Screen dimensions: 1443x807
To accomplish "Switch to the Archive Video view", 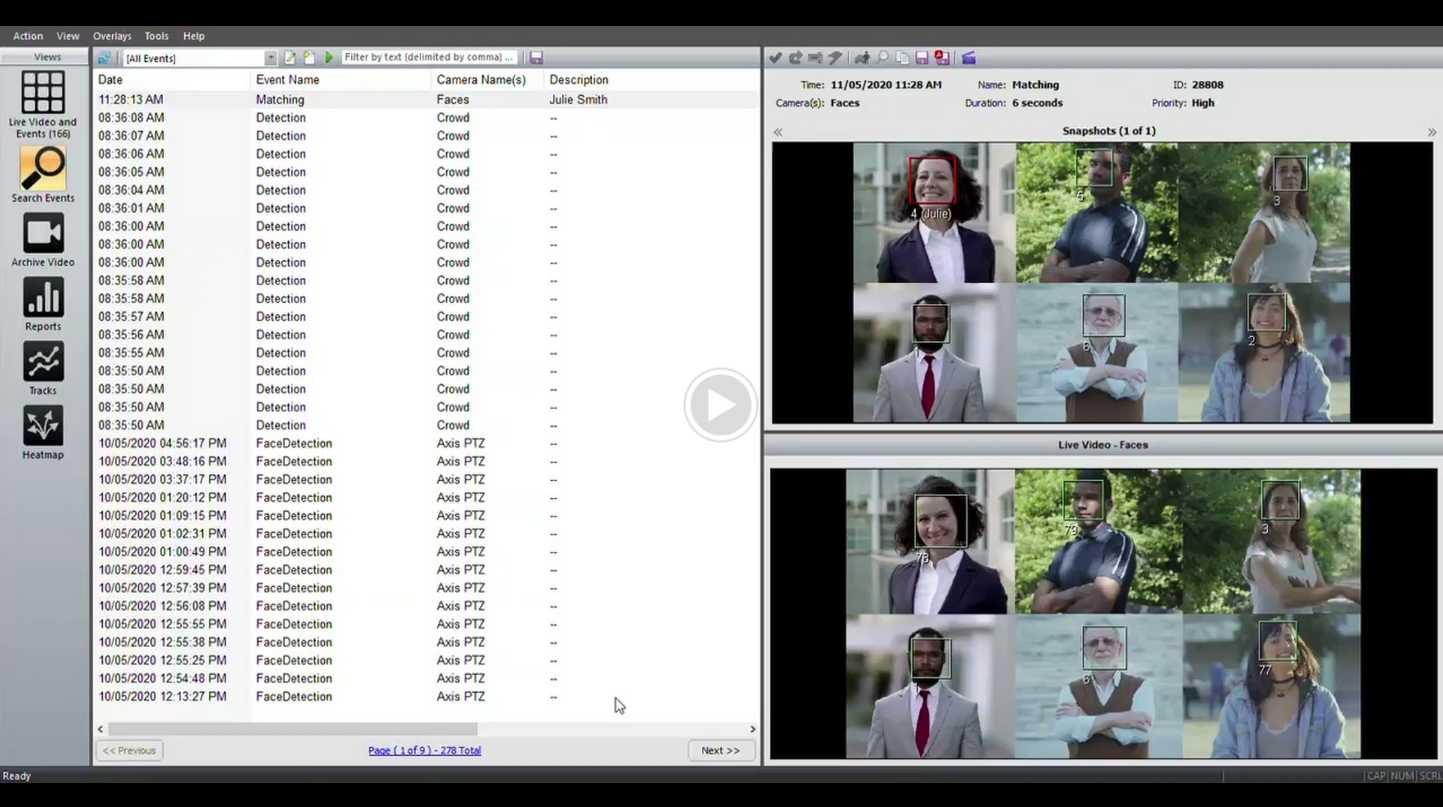I will pos(42,239).
